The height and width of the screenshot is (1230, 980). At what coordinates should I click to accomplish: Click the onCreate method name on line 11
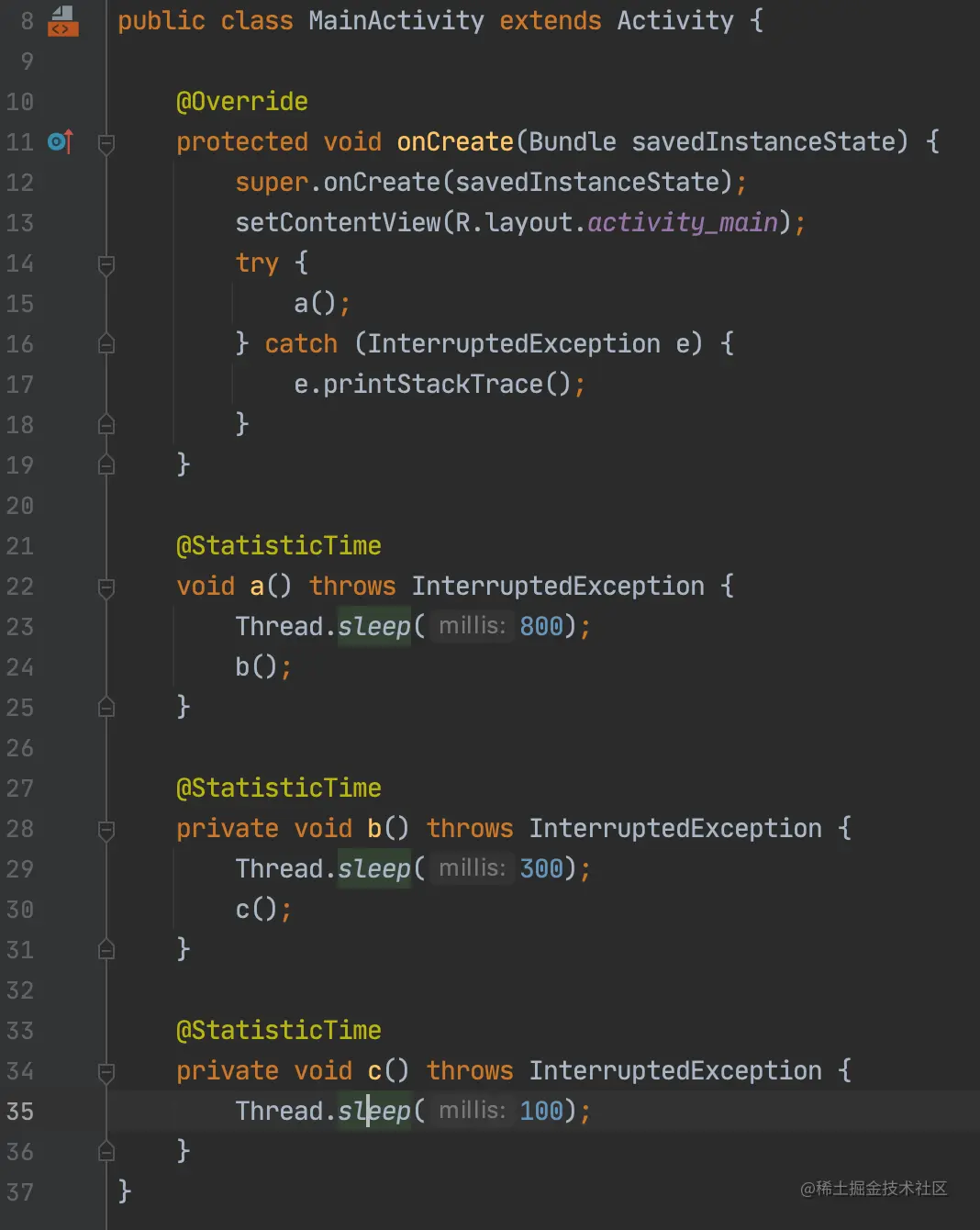(455, 141)
